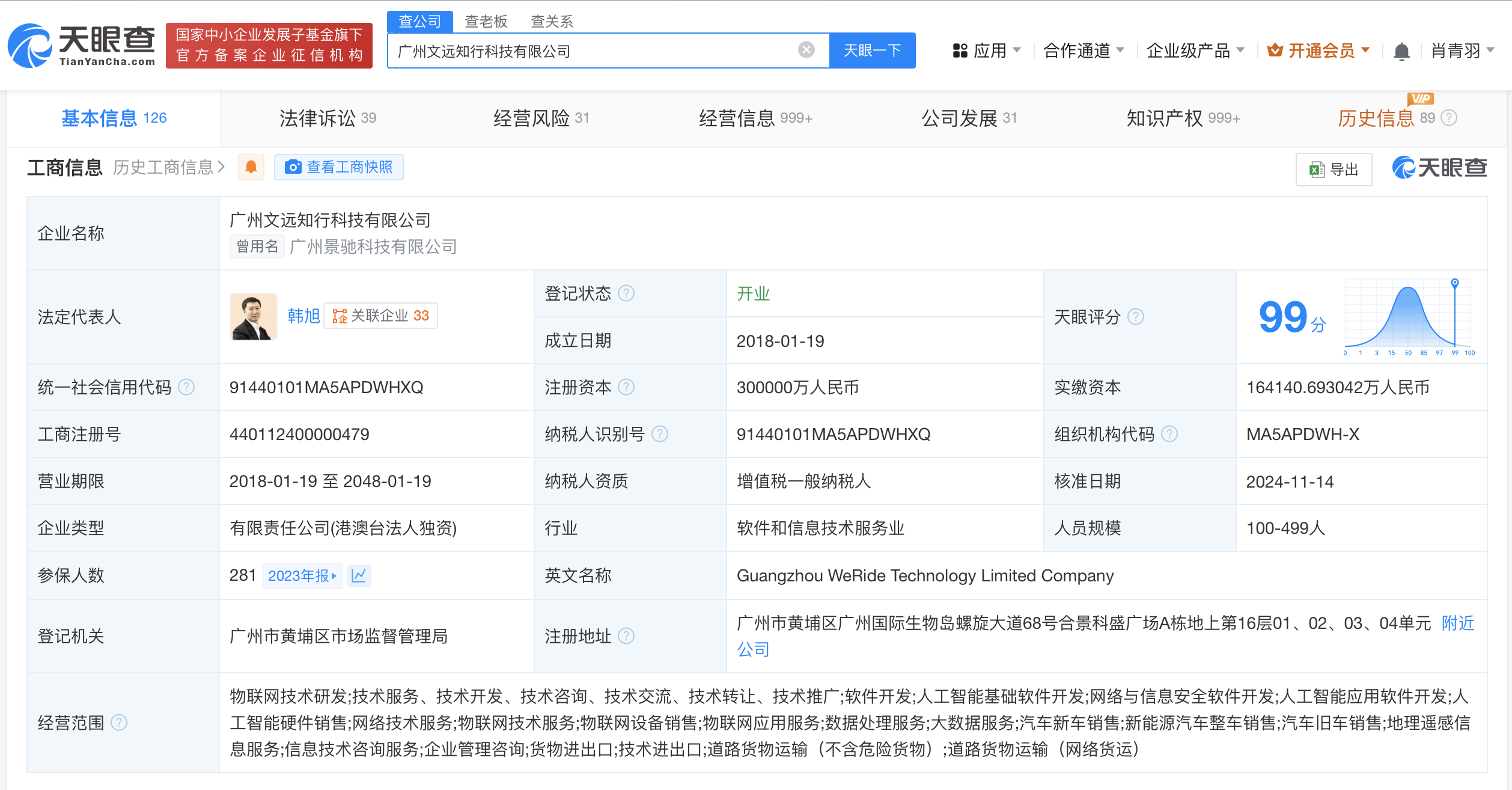Open legal representative 韩旭's profile link
This screenshot has height=790, width=1512.
pos(303,316)
